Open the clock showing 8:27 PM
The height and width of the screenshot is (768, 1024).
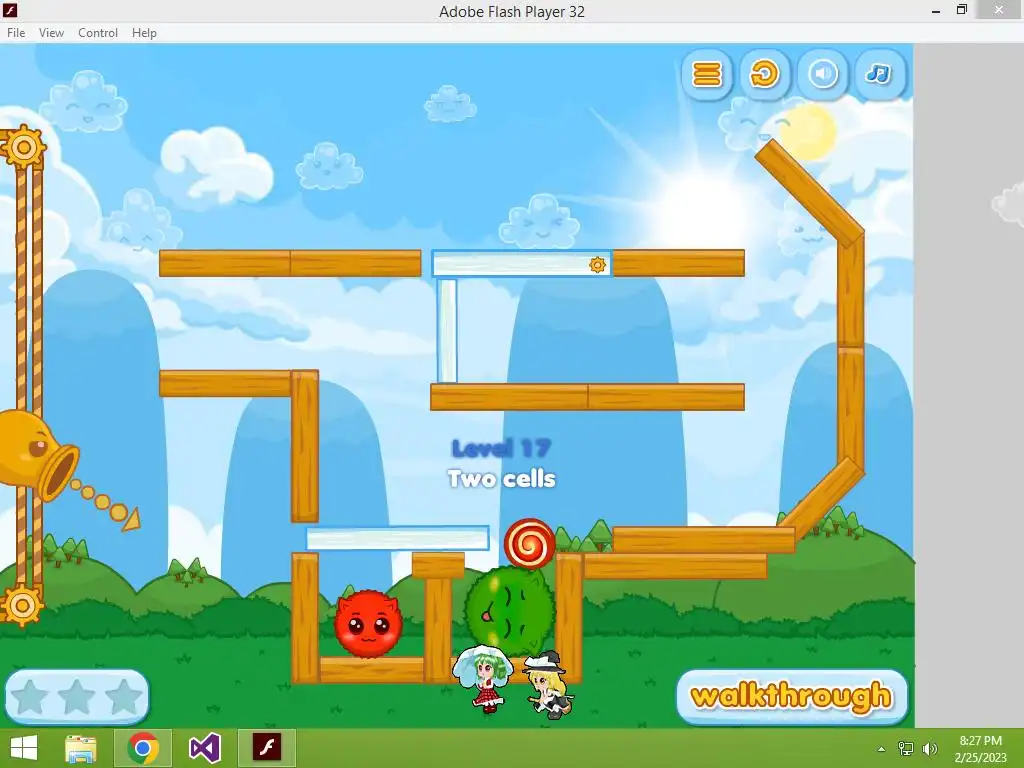tap(980, 749)
